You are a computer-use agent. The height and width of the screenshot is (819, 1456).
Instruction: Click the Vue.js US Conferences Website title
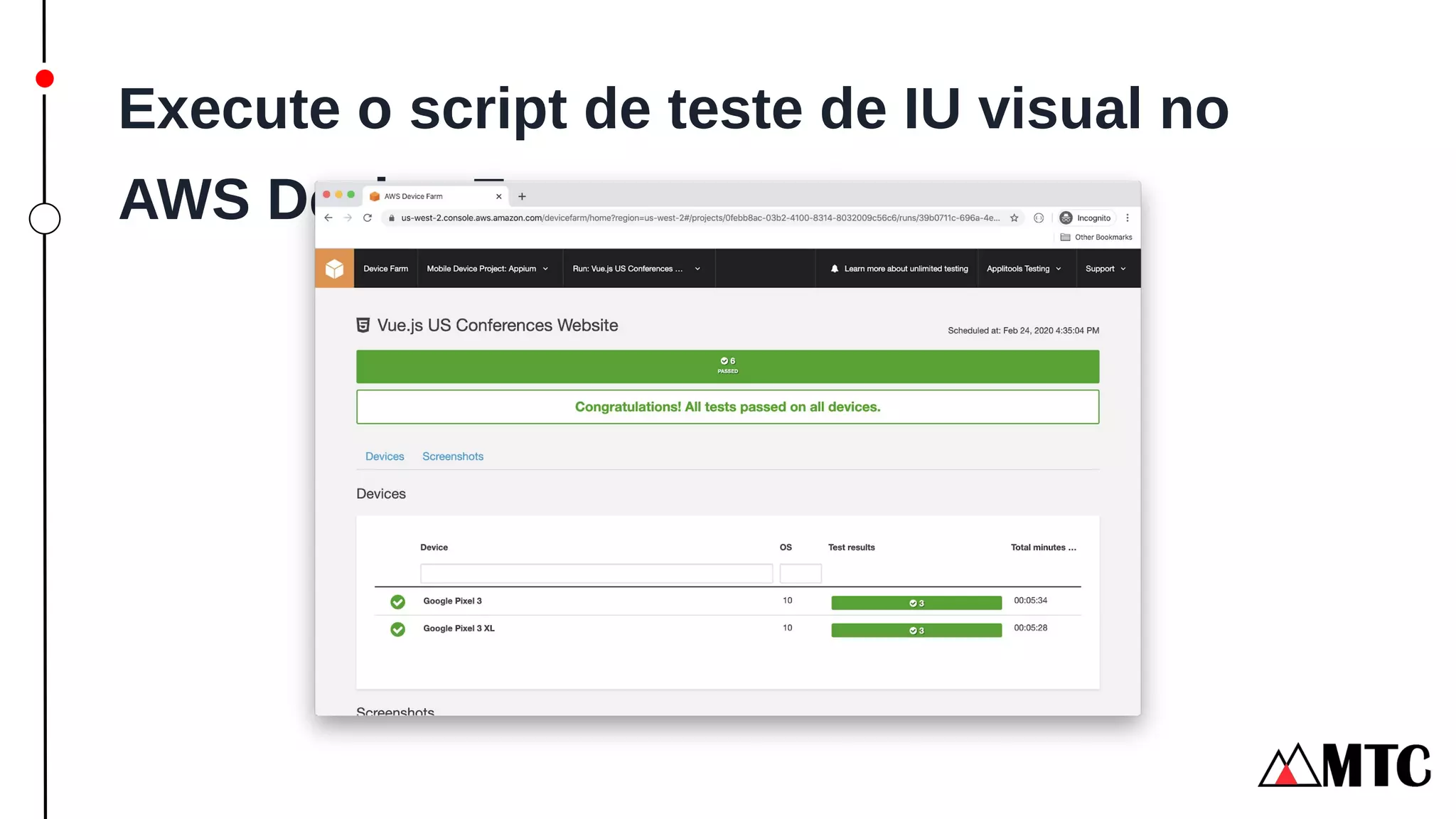[498, 326]
